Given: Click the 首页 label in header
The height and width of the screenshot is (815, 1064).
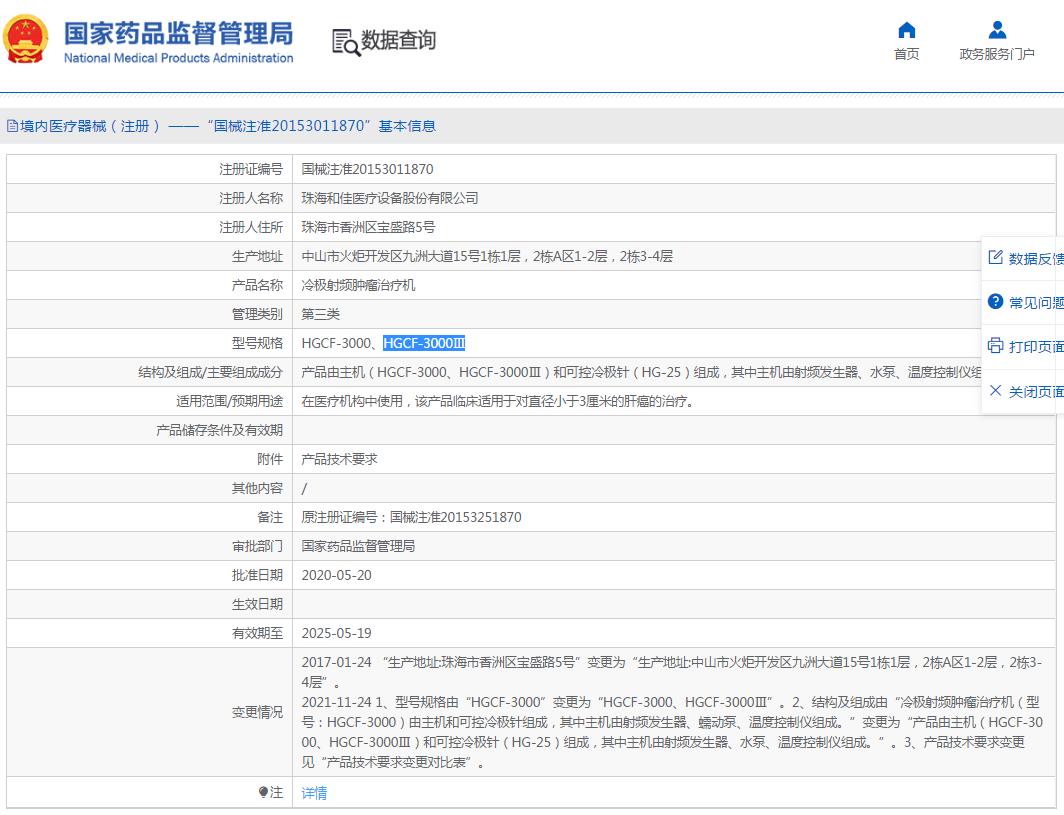Looking at the screenshot, I should click(907, 54).
